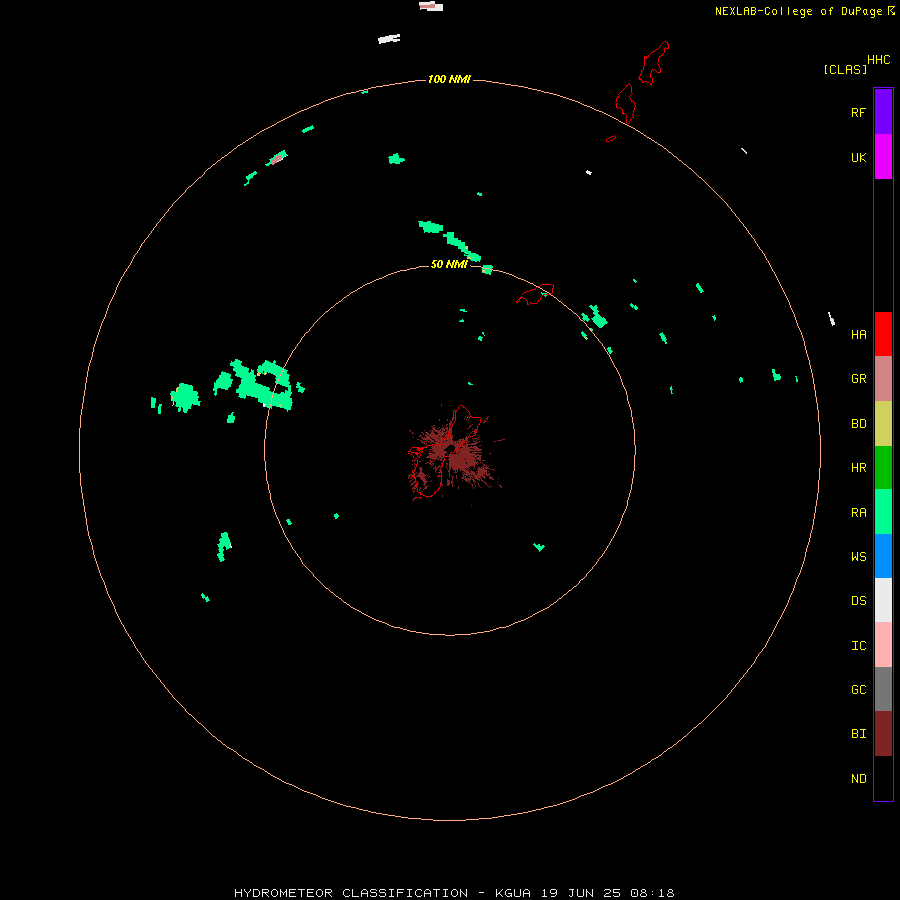900x900 pixels.
Task: Click the [CLAS] units label
Action: [x=845, y=69]
